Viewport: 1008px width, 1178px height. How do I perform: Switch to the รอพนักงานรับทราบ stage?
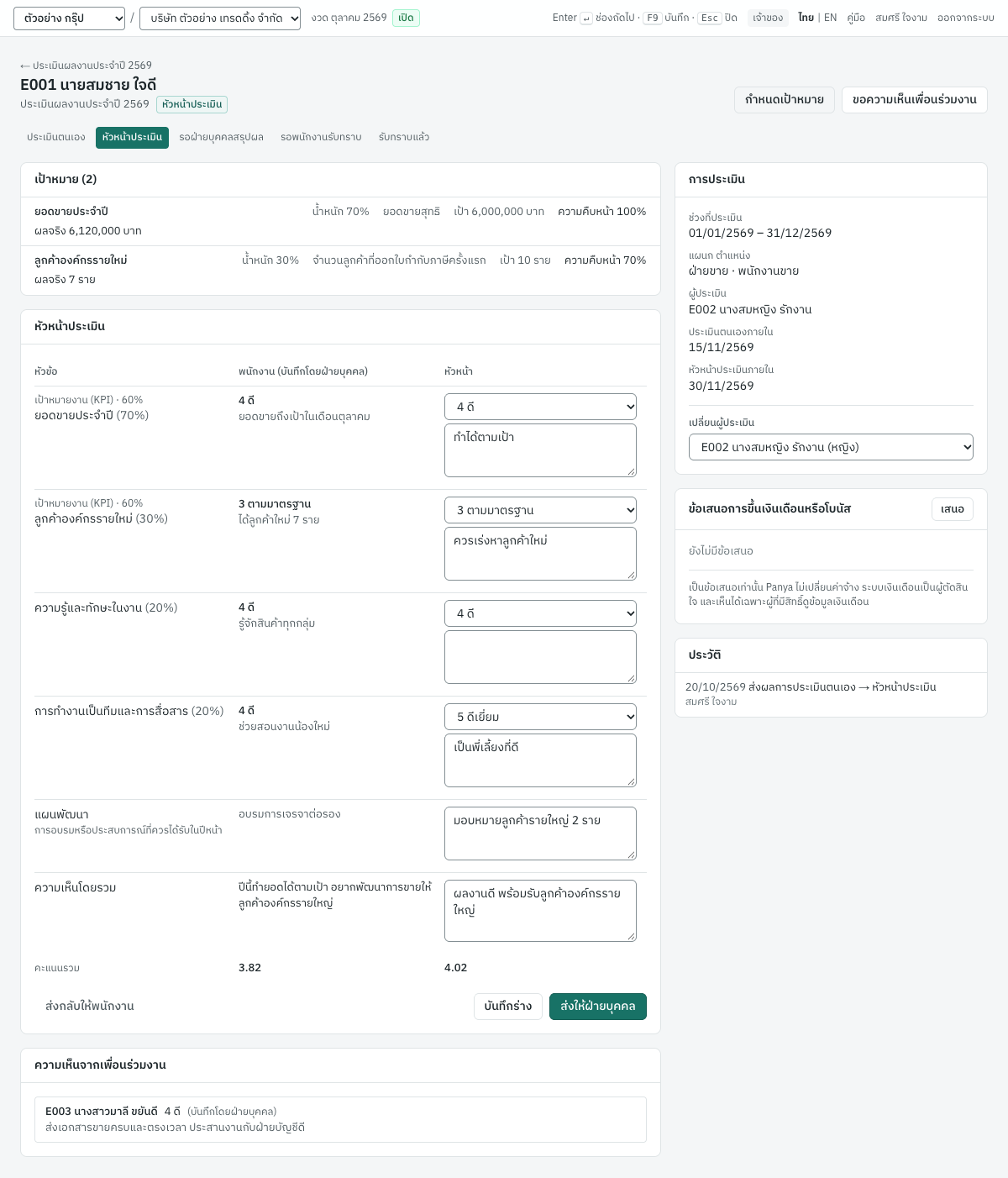pos(321,138)
